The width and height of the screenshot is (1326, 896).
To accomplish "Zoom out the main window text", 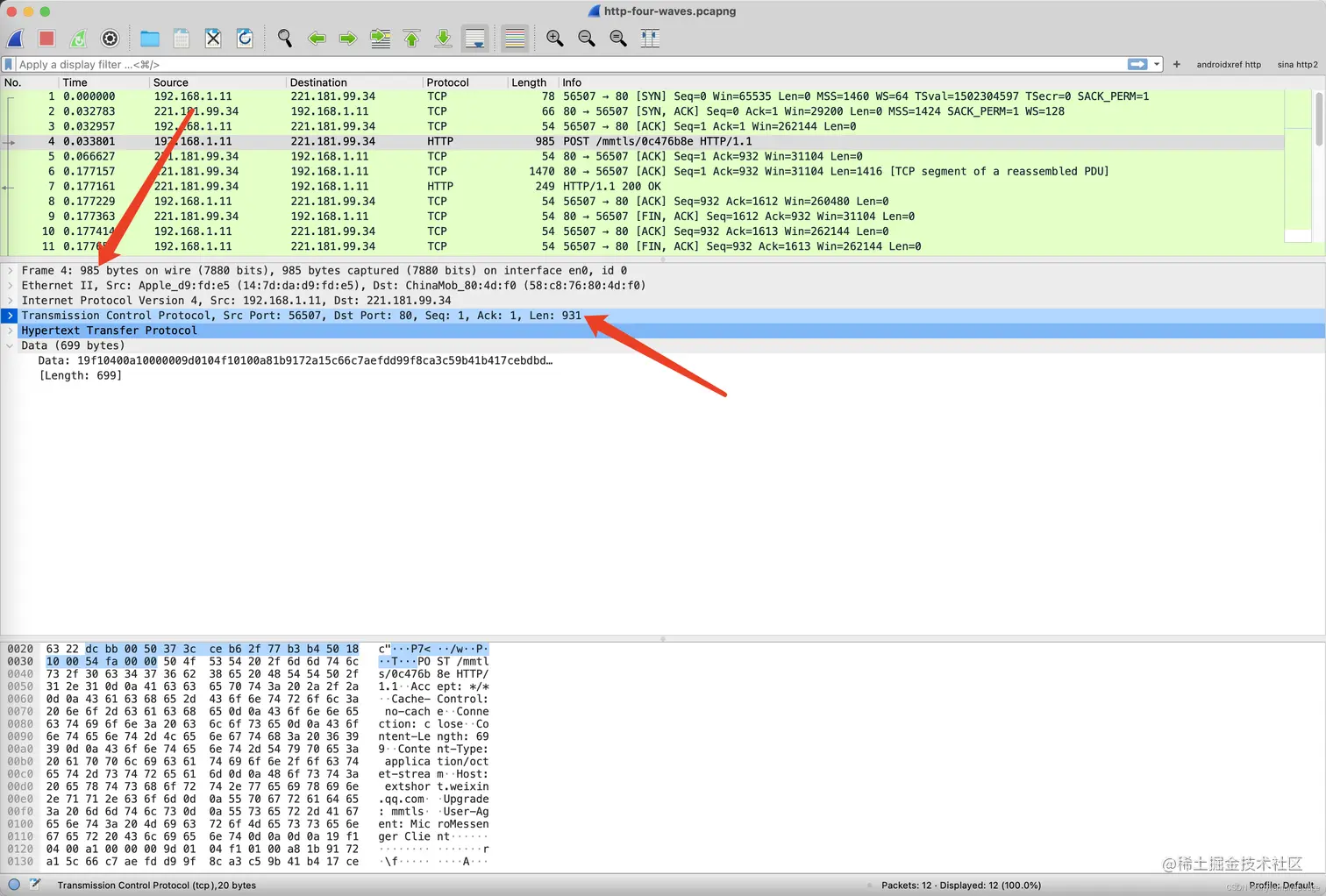I will [586, 38].
